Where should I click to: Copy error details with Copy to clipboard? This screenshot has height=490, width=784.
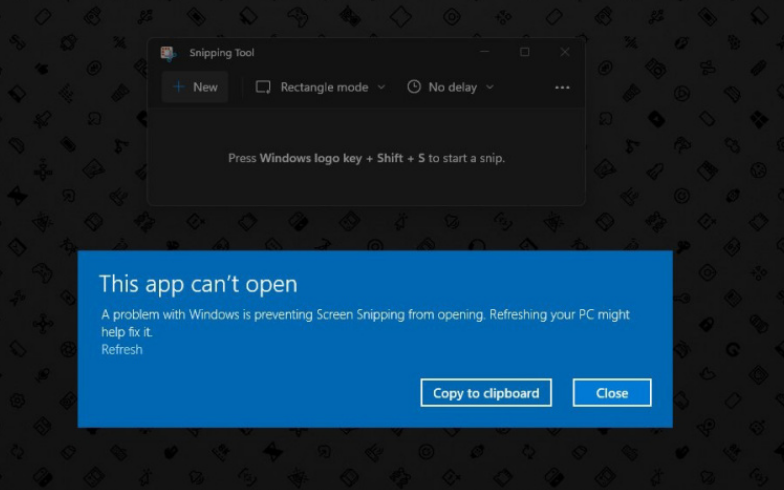[x=486, y=392]
